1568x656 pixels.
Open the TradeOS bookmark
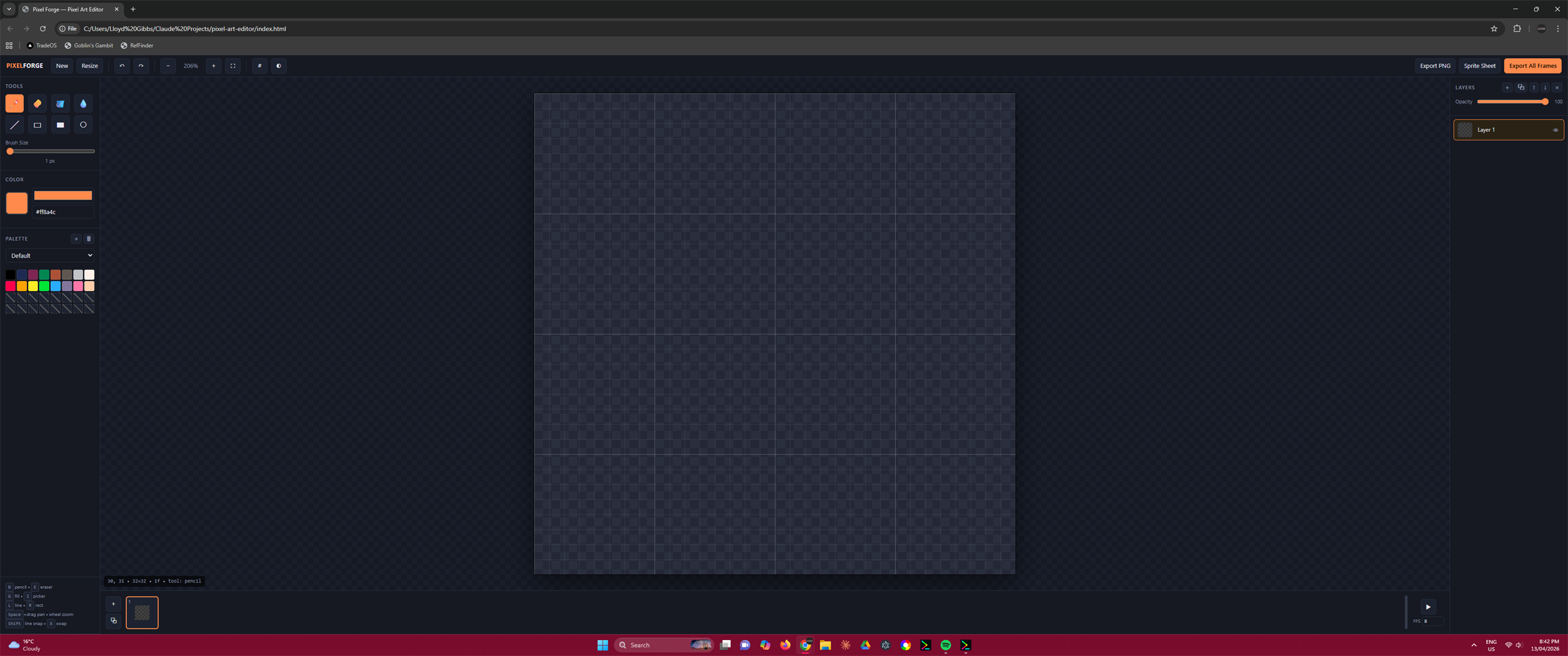[42, 45]
